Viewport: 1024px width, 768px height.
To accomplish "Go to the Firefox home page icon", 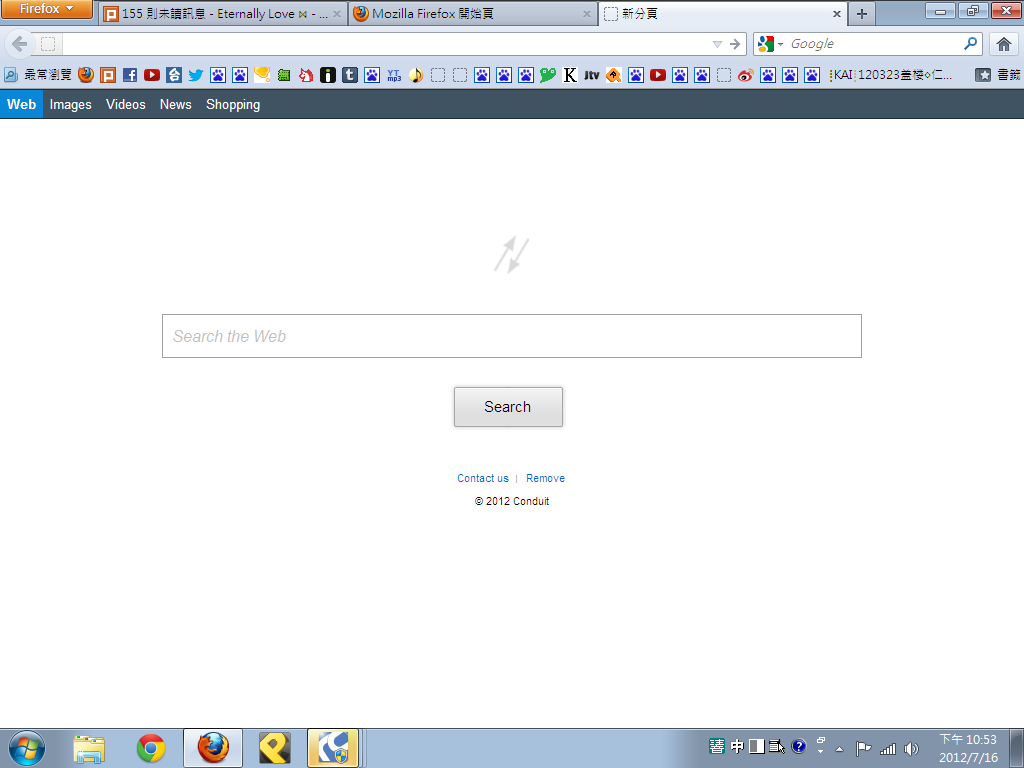I will click(1003, 44).
